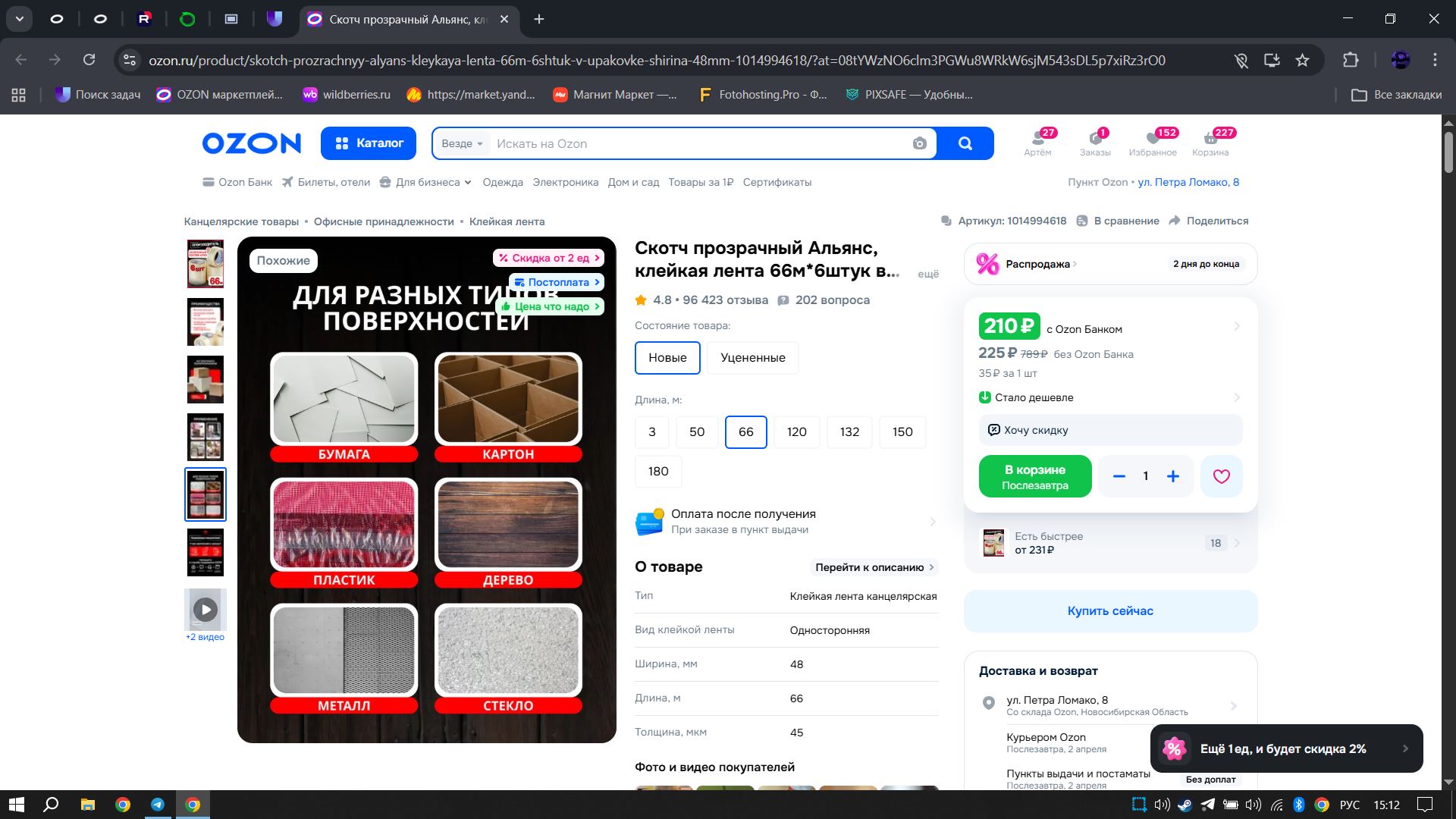Bookmark page with Chrome star icon

tap(1302, 60)
